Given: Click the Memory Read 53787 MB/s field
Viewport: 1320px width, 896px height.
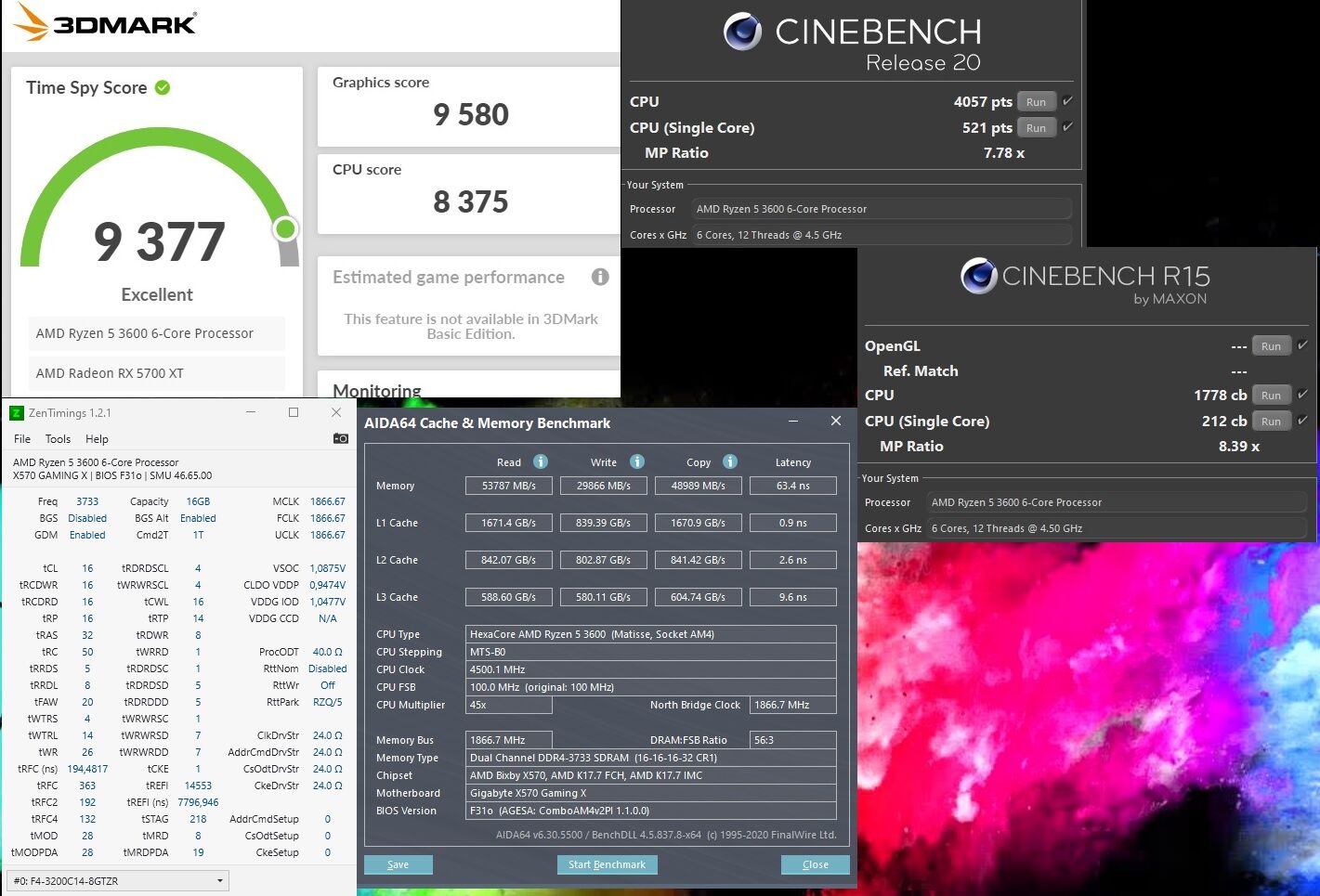Looking at the screenshot, I should [x=509, y=486].
